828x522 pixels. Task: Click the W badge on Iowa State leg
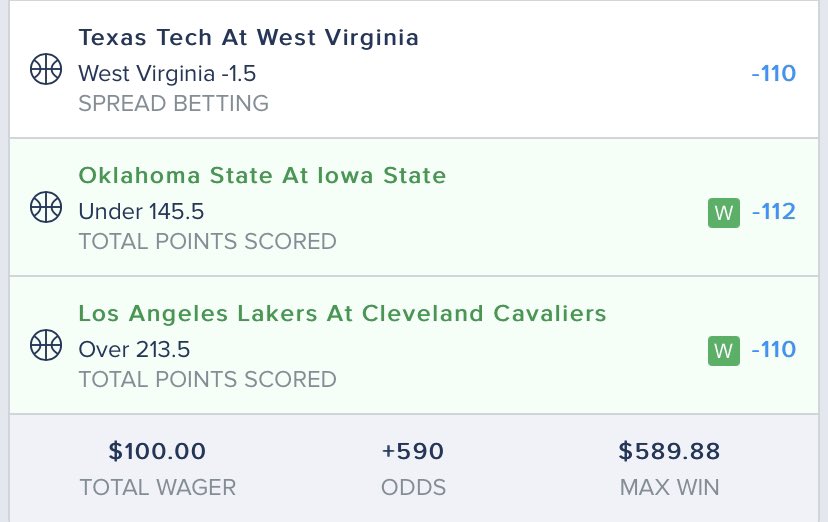point(723,213)
